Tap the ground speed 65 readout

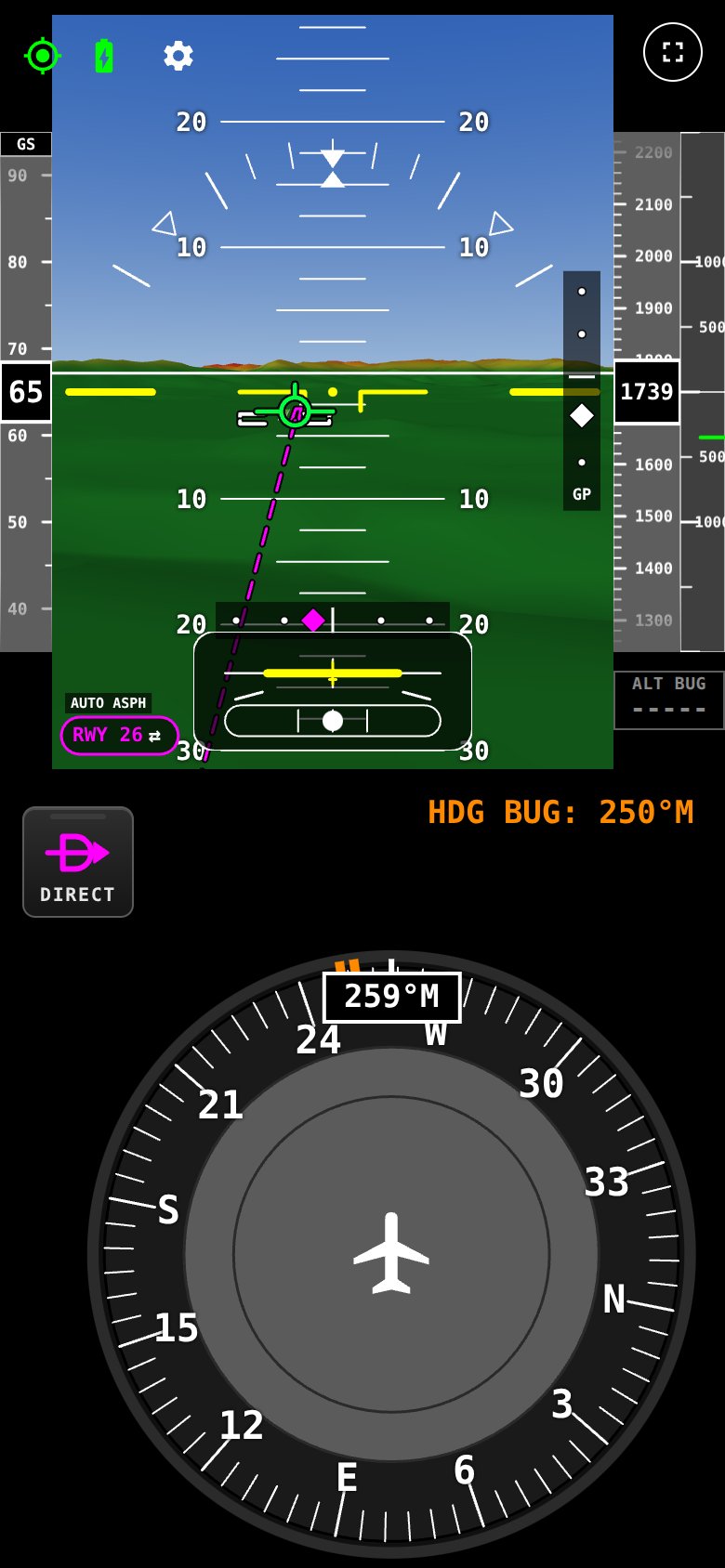[26, 392]
